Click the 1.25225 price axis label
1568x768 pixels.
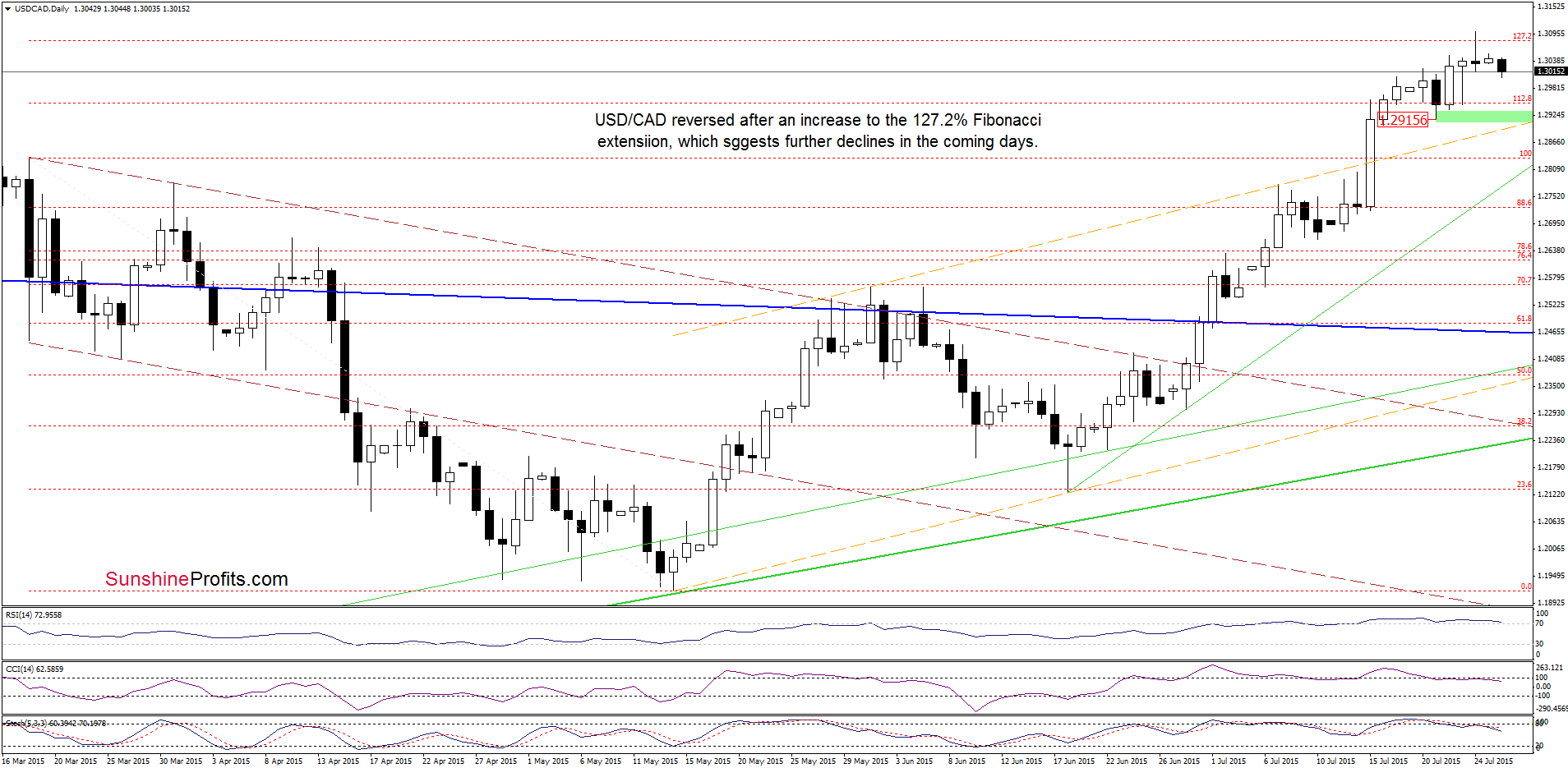(x=1551, y=305)
